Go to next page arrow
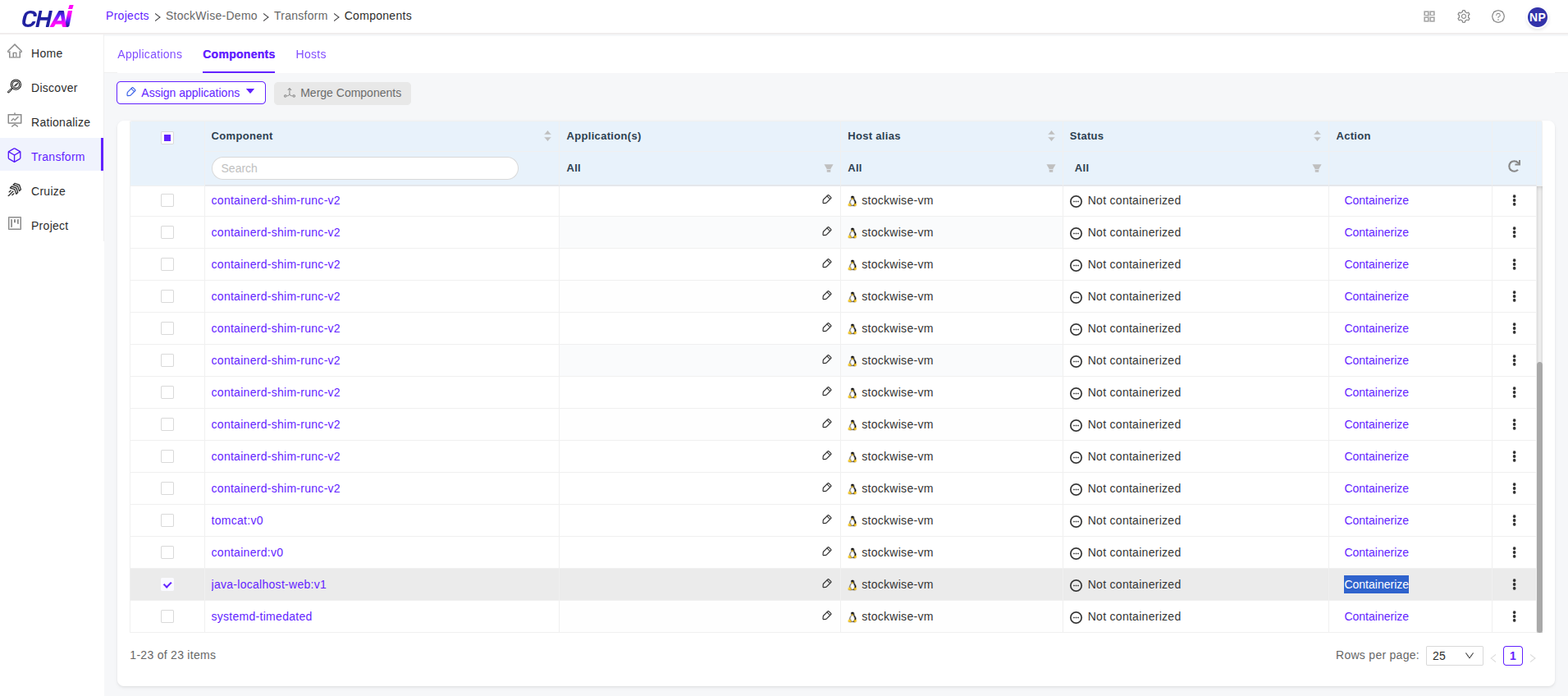 click(x=1533, y=657)
